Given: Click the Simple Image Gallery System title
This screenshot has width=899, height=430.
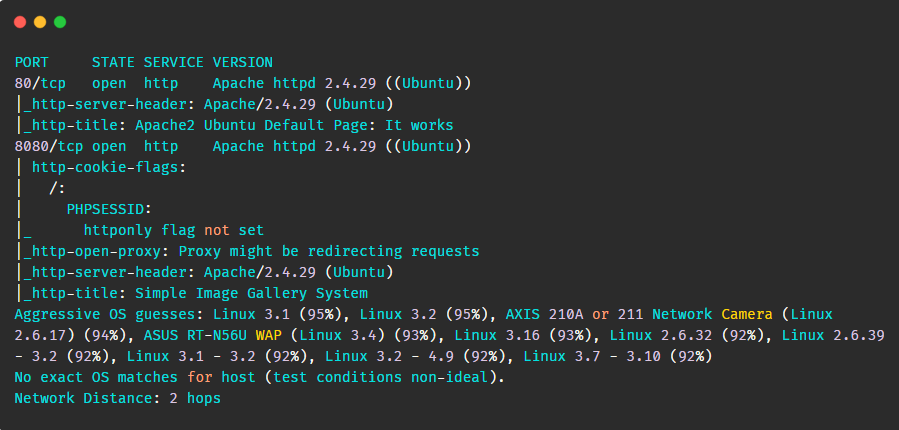Looking at the screenshot, I should point(251,294).
